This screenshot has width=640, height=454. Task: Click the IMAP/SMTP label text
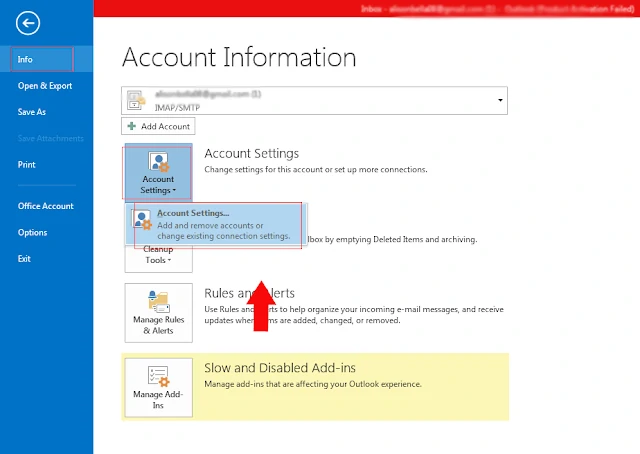click(x=177, y=108)
